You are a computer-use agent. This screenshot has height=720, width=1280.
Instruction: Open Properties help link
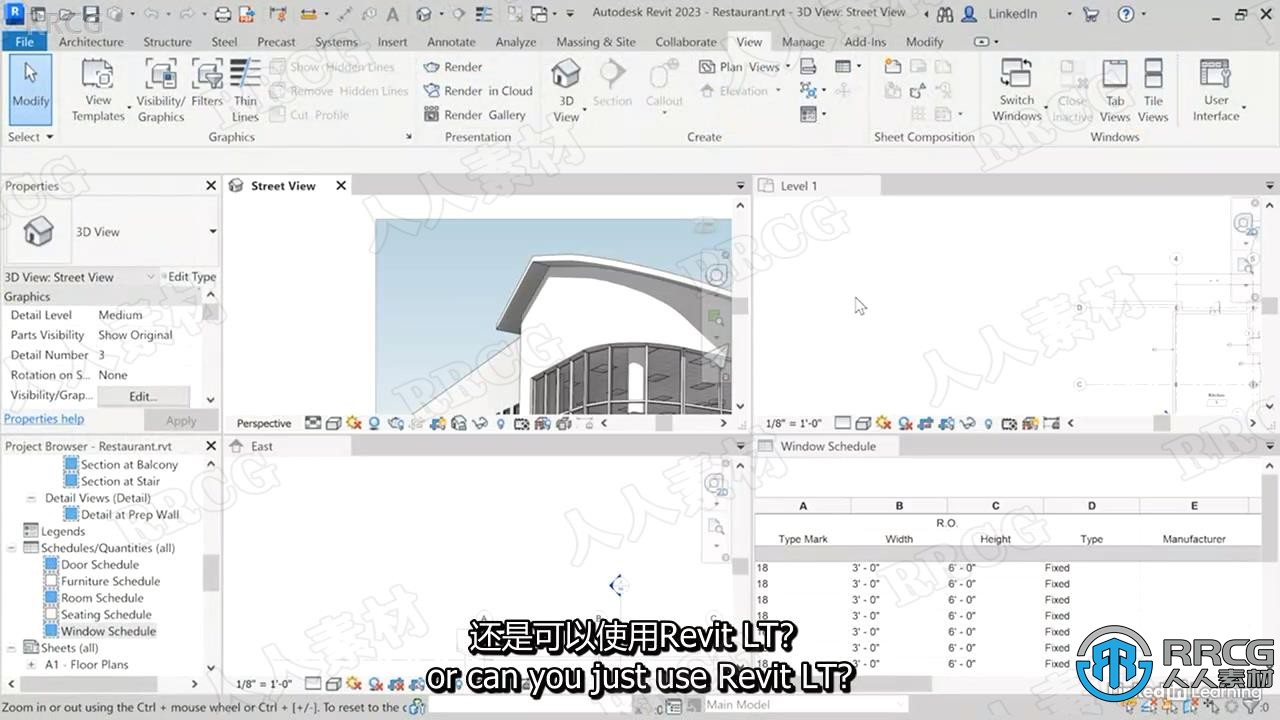(44, 419)
